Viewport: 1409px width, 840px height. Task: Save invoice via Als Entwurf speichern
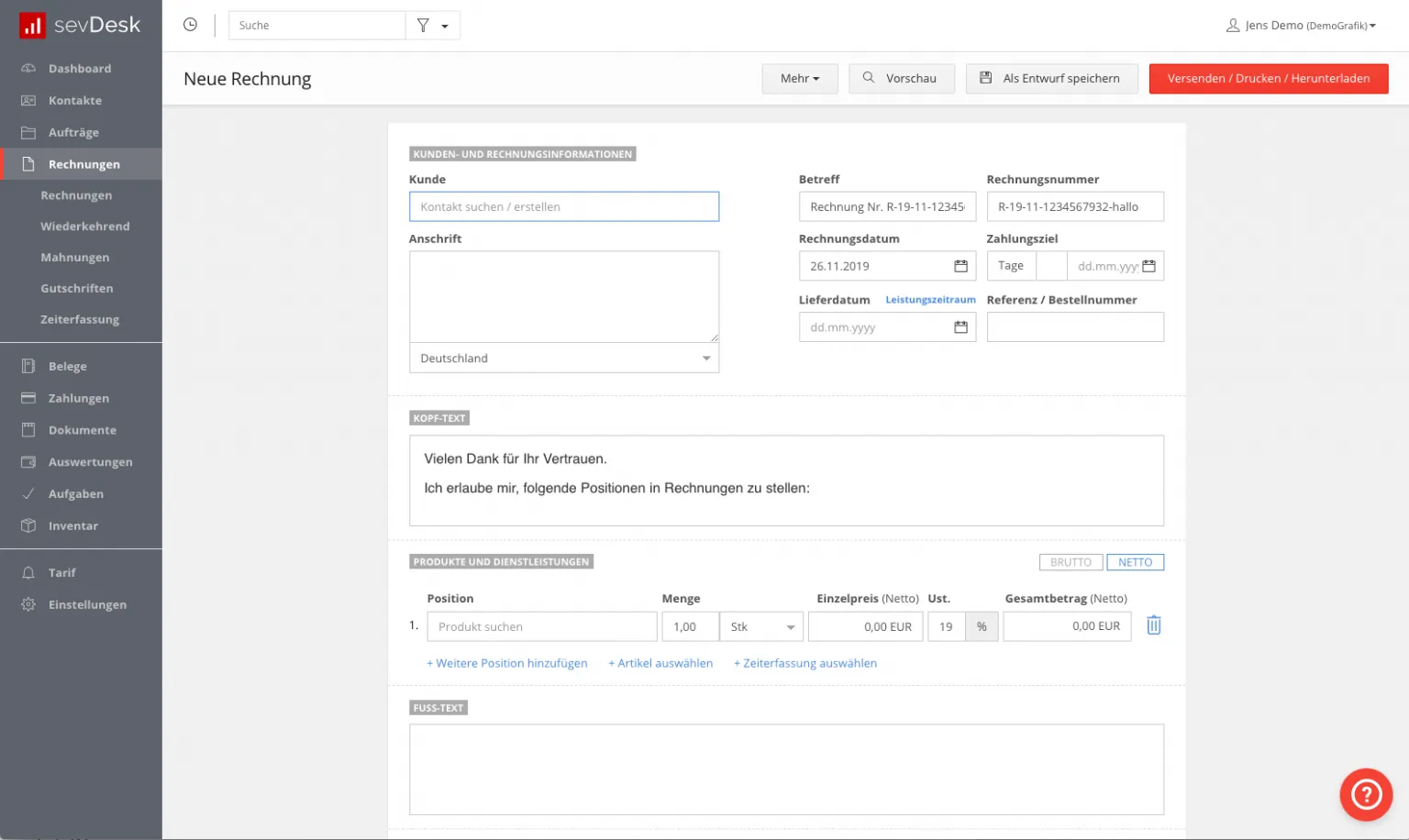(x=1051, y=79)
